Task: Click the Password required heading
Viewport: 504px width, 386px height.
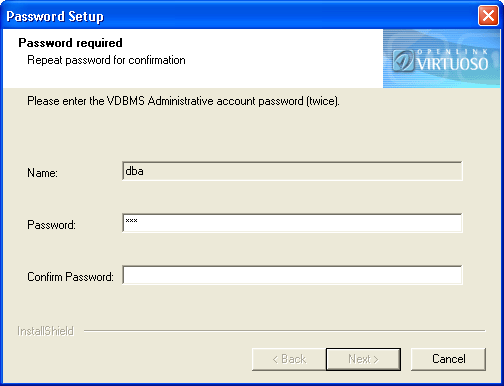Action: click(x=70, y=43)
